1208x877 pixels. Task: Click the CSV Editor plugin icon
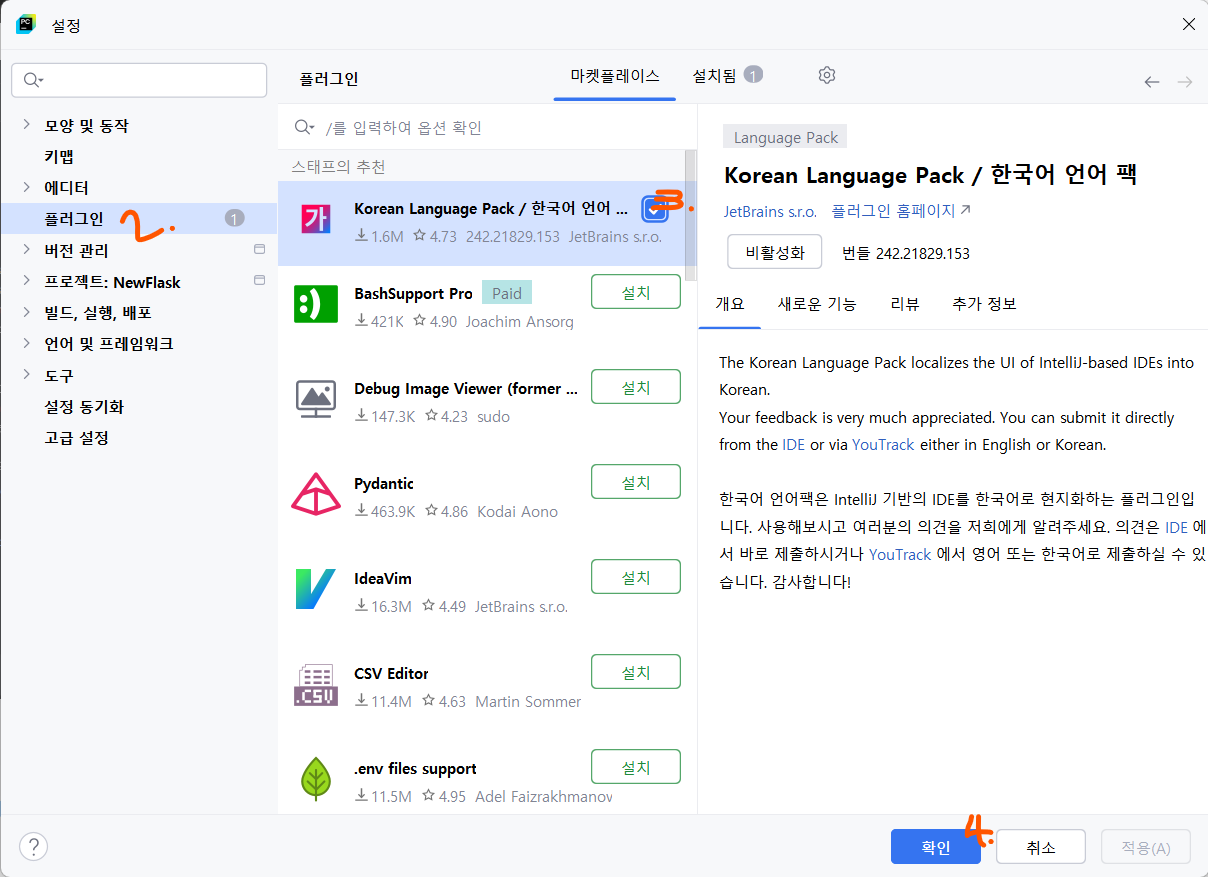click(316, 684)
